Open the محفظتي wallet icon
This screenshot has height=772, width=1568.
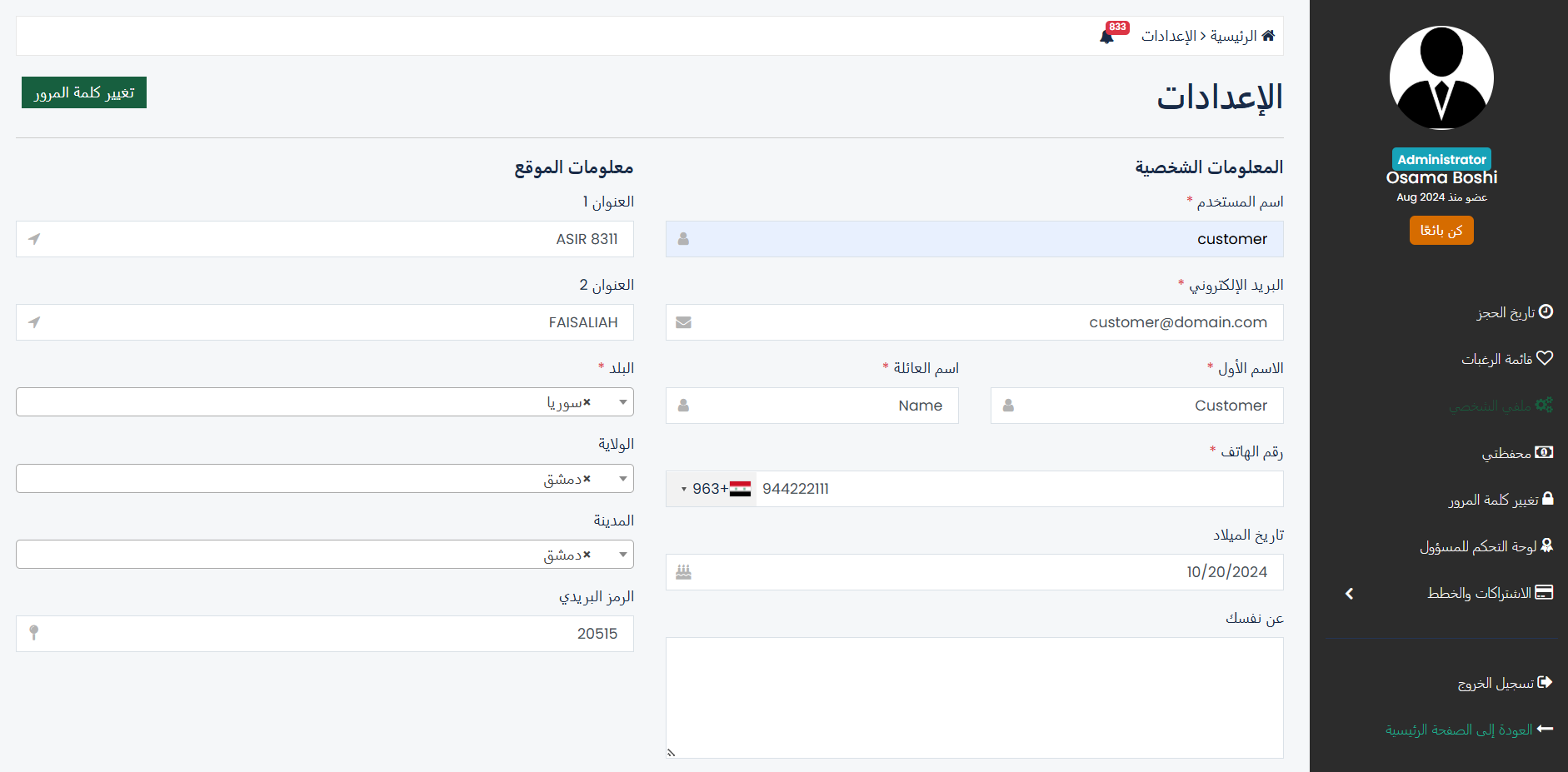click(1544, 452)
